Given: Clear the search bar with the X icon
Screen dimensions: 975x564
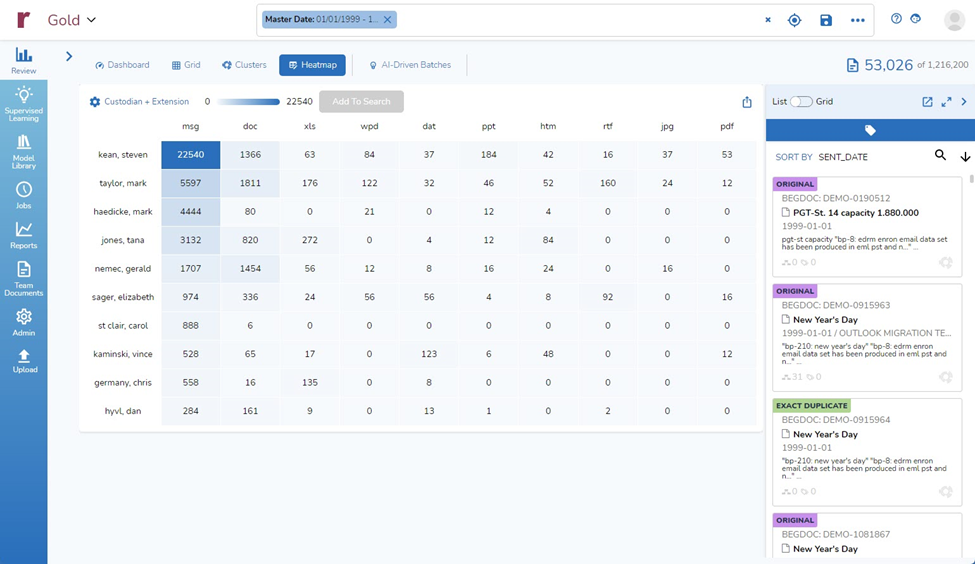Looking at the screenshot, I should (768, 20).
